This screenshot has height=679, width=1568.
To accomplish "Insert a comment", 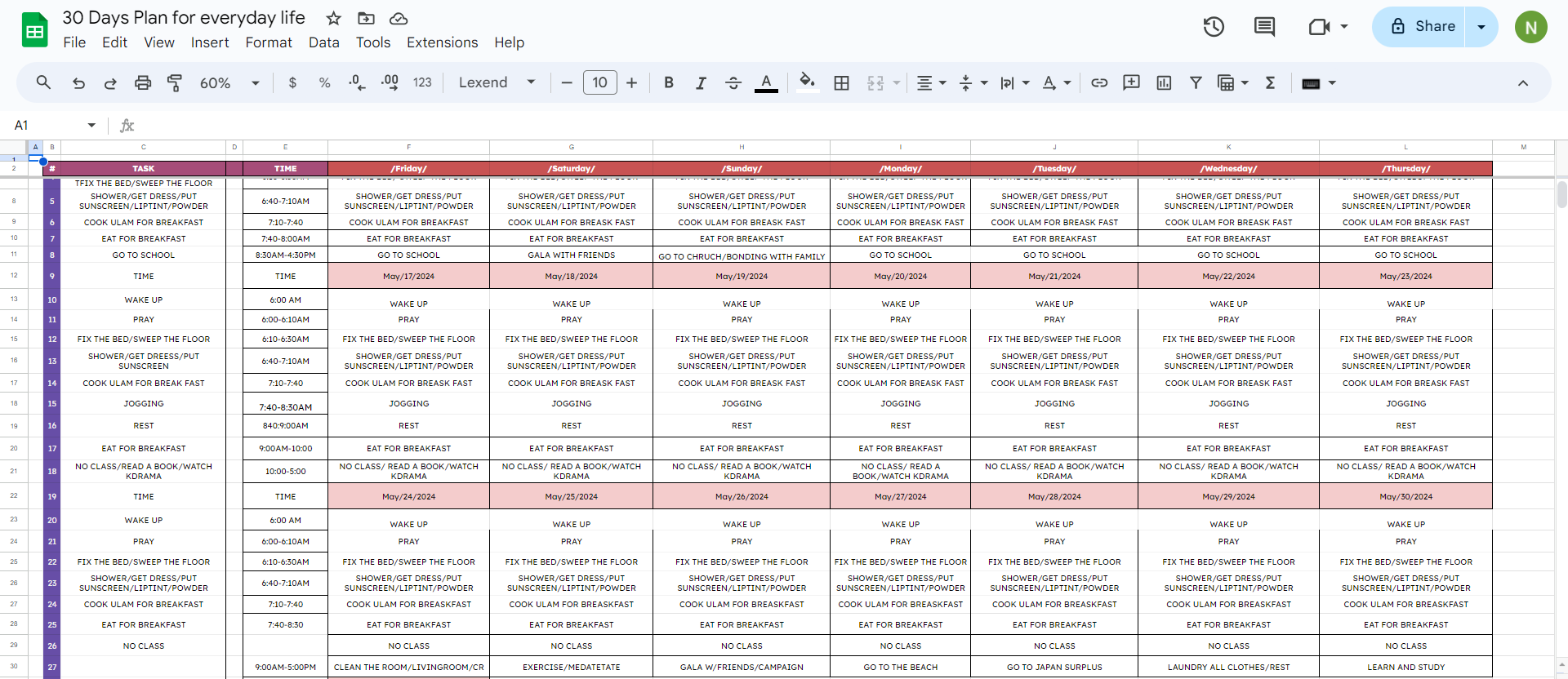I will (1131, 82).
